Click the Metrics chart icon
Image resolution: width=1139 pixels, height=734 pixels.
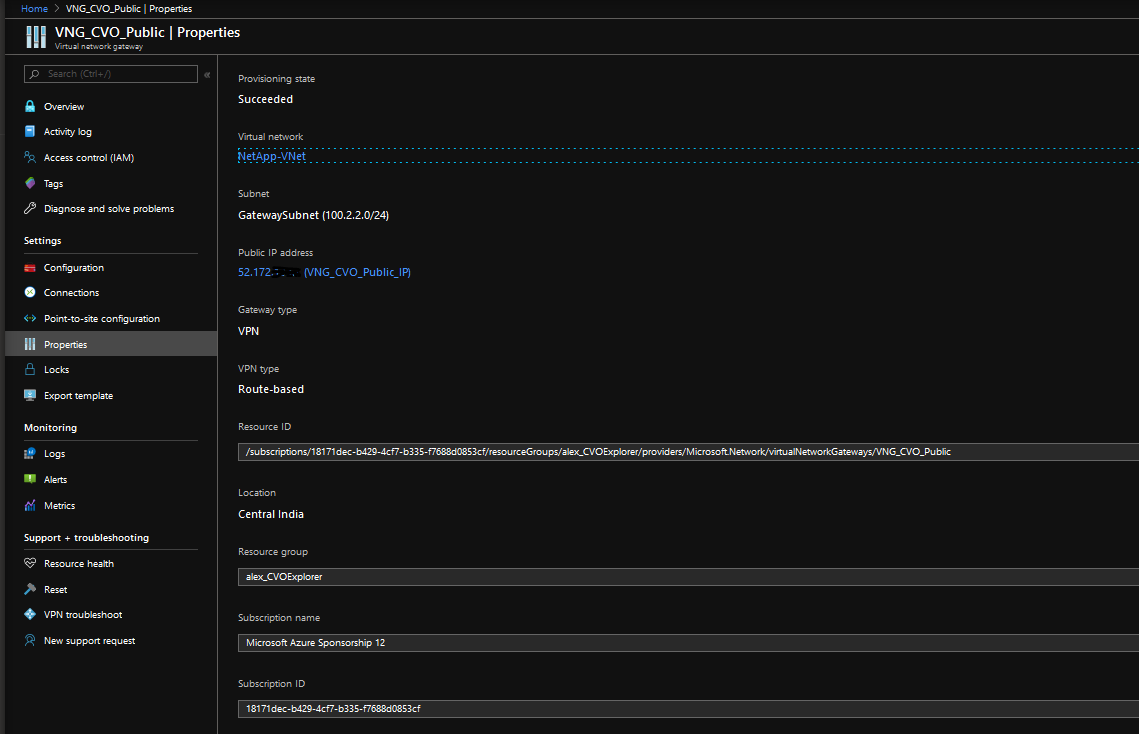coord(30,505)
